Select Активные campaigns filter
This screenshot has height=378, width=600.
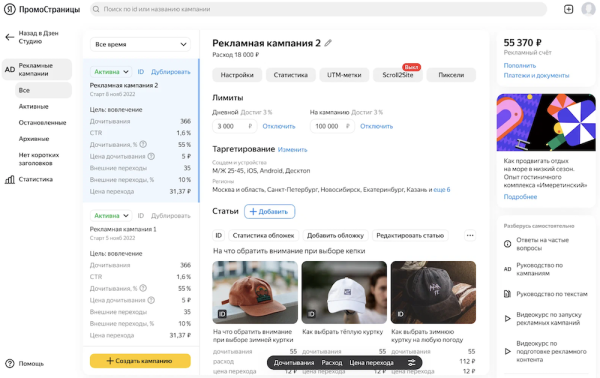click(34, 106)
